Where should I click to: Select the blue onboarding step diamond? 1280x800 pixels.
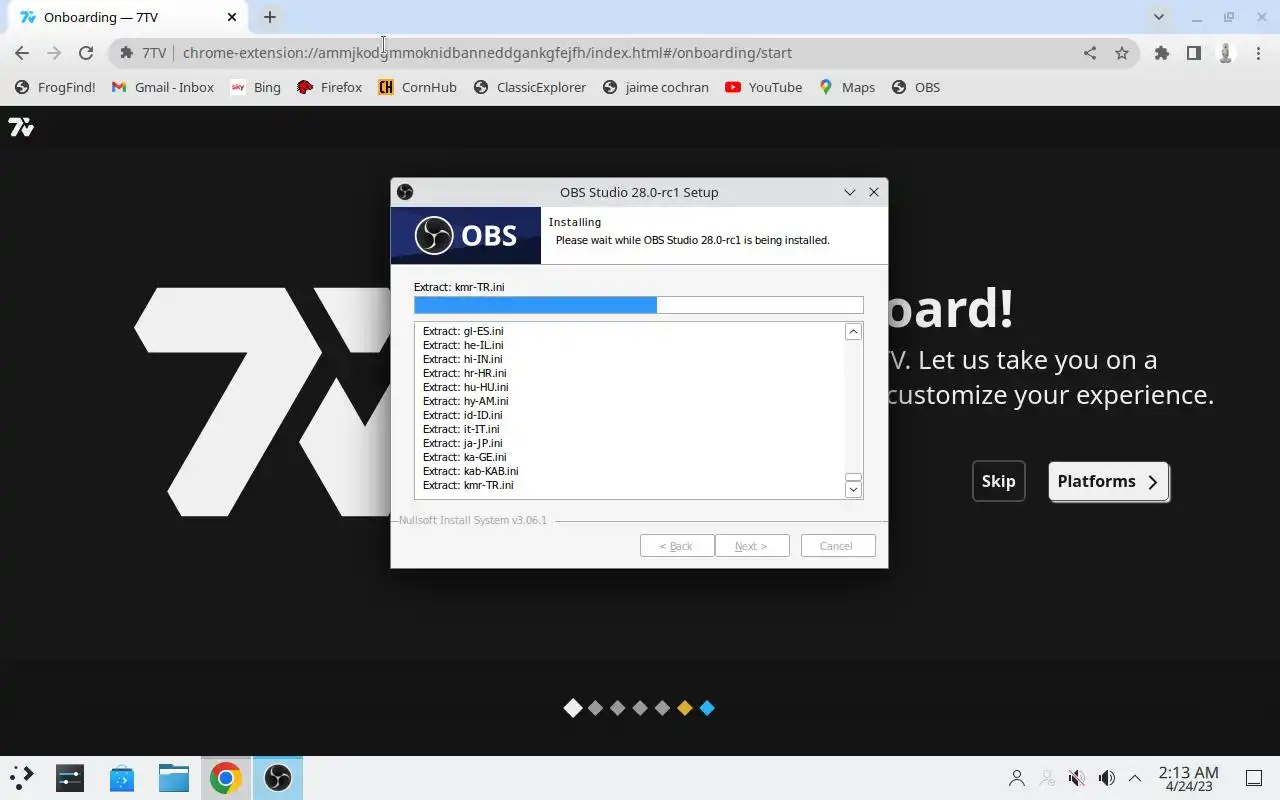[707, 708]
